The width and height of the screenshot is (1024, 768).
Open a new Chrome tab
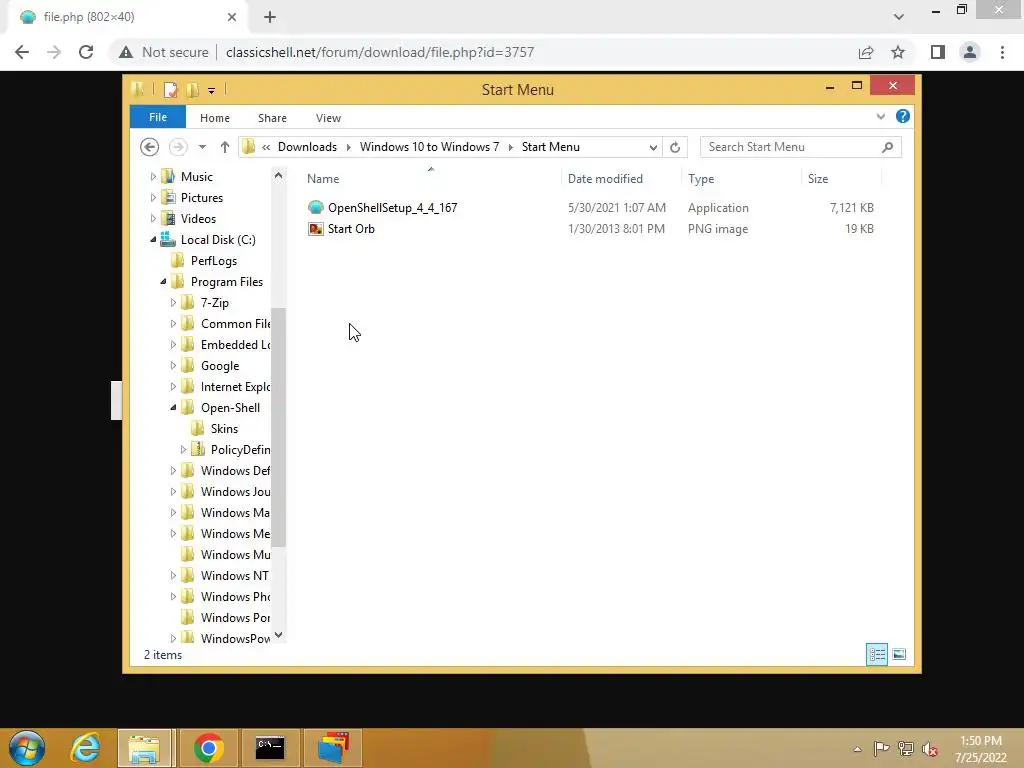270,17
